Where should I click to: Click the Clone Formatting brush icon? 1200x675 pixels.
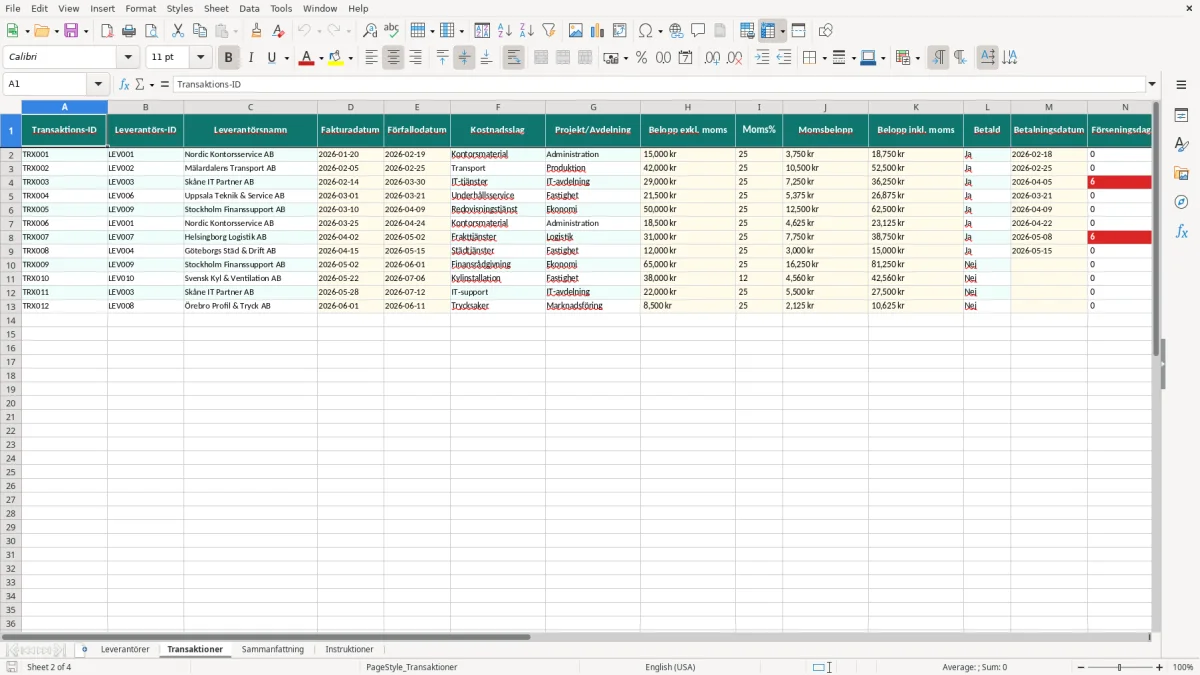(x=257, y=31)
